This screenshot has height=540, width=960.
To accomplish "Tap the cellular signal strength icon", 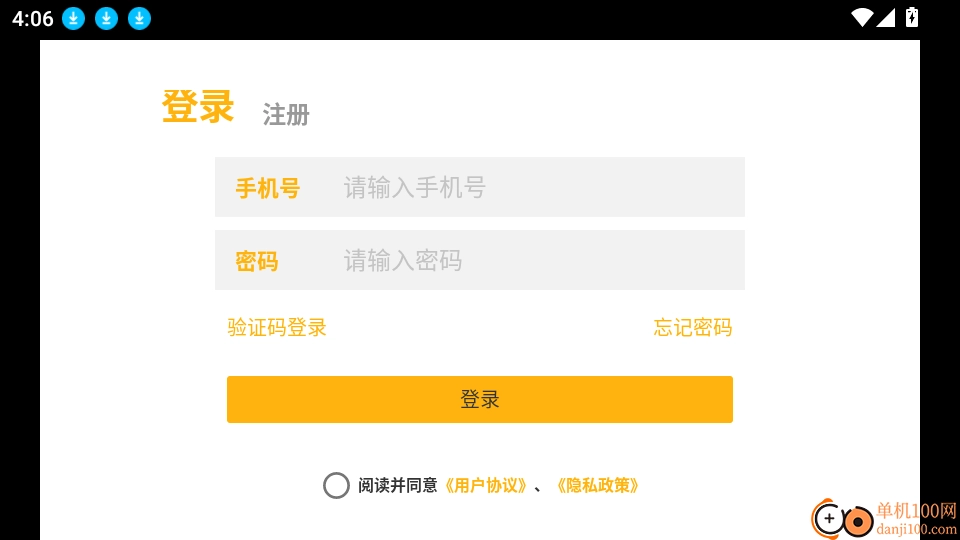I will click(886, 17).
